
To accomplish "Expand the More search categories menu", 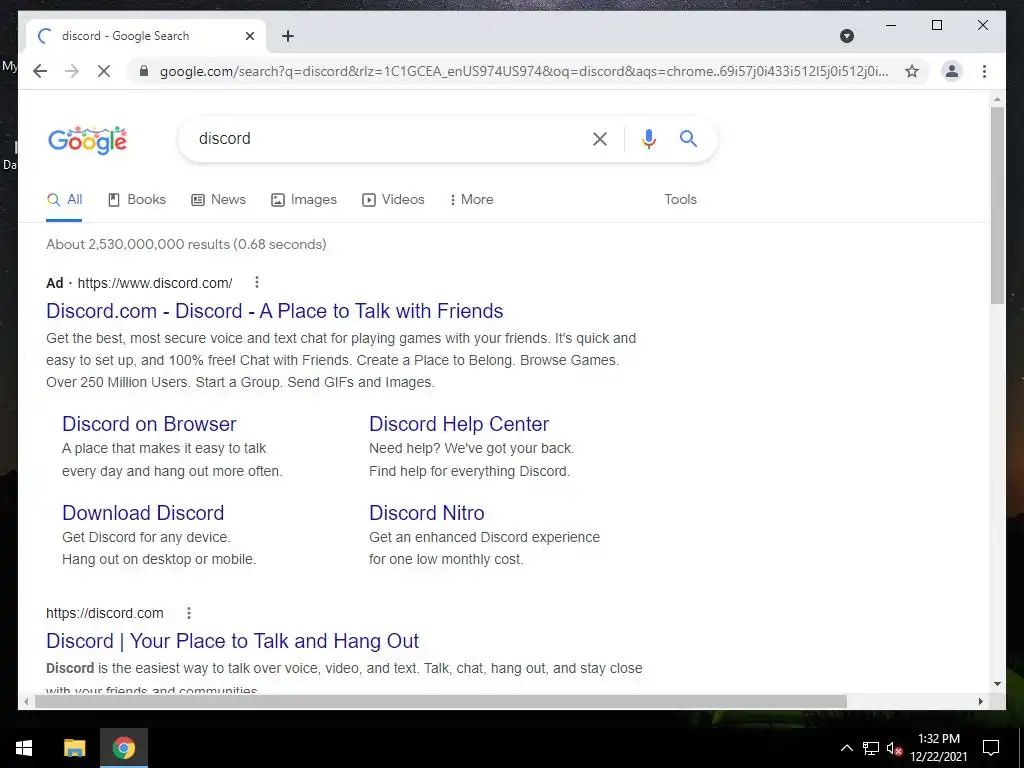I will (471, 199).
